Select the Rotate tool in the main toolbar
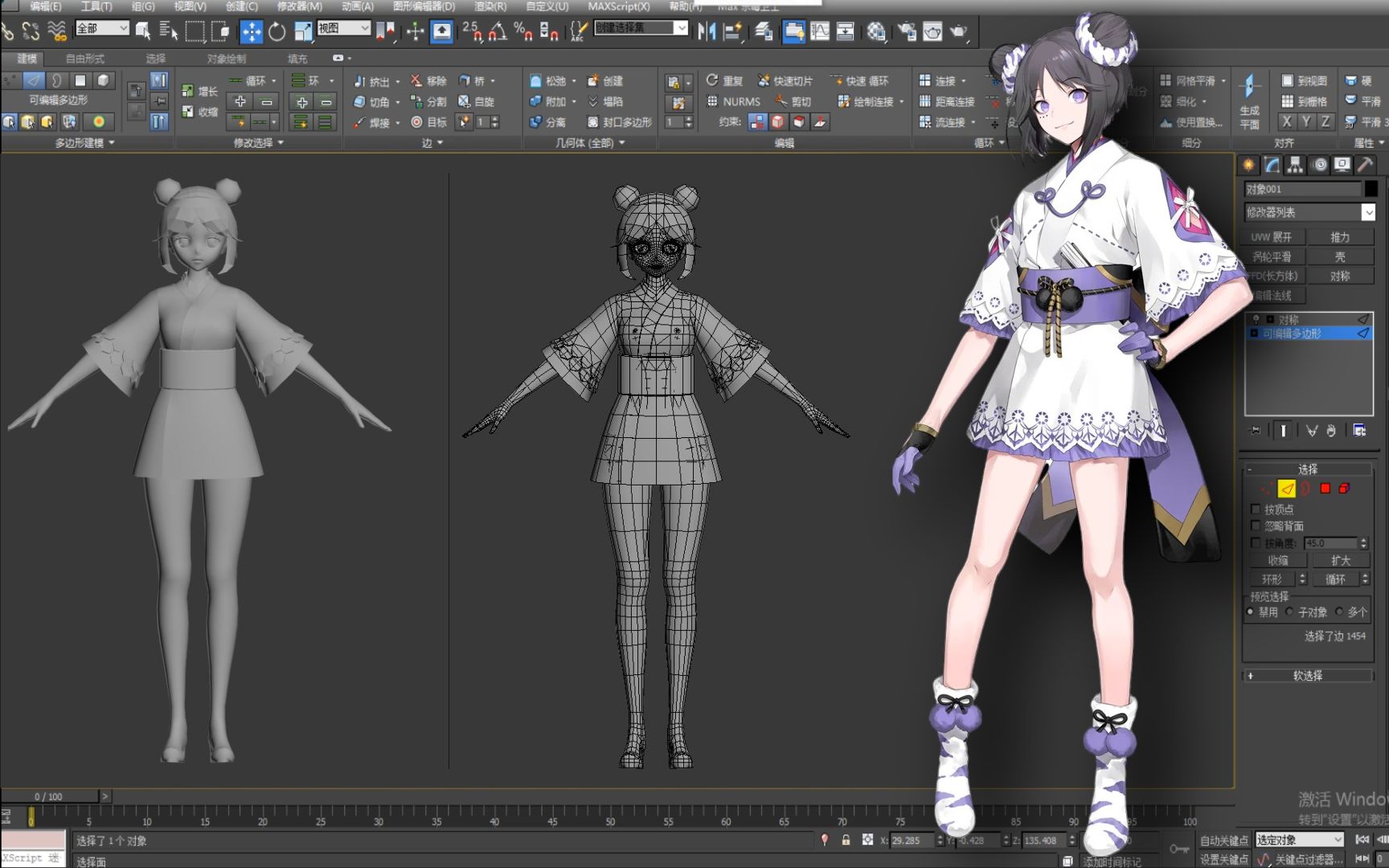 click(276, 31)
